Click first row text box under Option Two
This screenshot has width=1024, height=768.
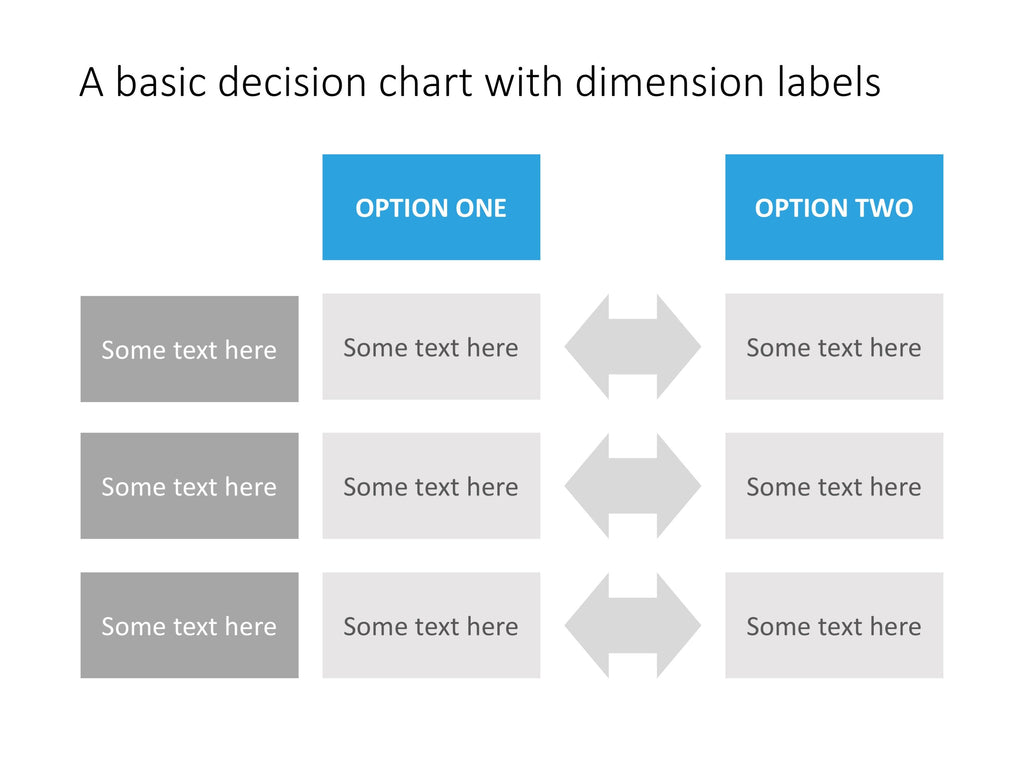(834, 347)
